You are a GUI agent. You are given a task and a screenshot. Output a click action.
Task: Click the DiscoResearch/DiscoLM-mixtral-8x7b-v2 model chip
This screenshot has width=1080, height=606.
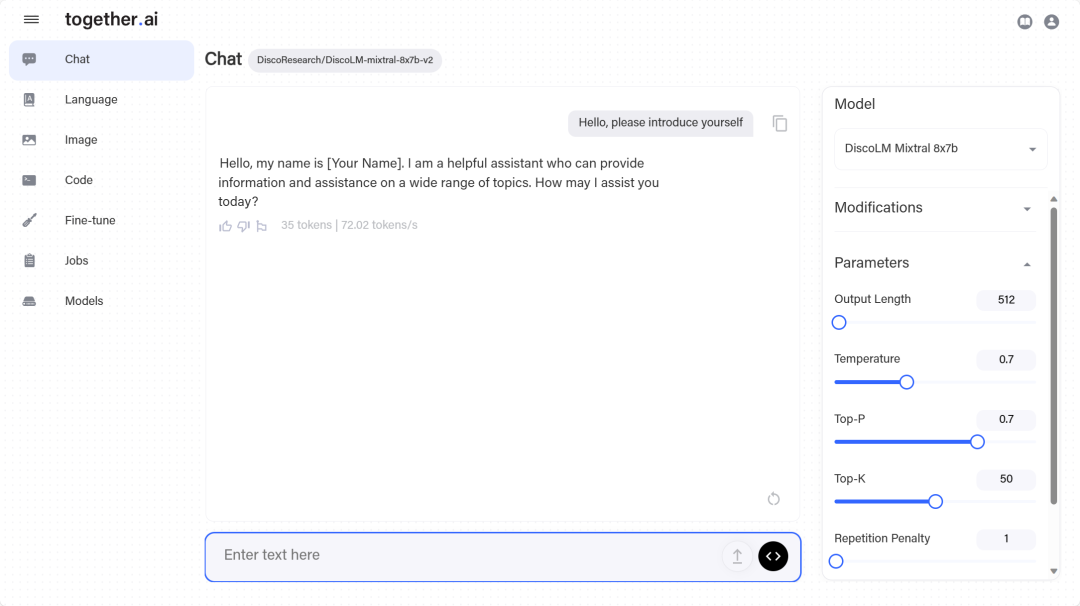pyautogui.click(x=345, y=60)
